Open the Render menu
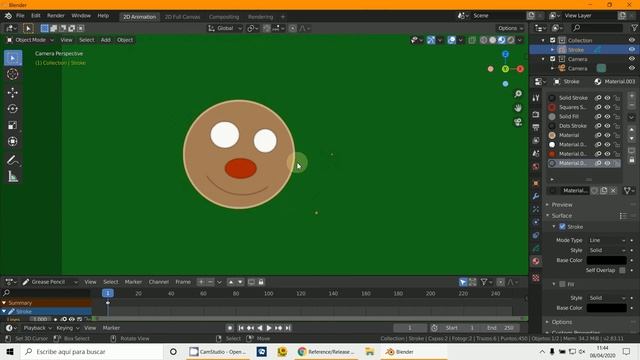The height and width of the screenshot is (360, 640). 56,16
